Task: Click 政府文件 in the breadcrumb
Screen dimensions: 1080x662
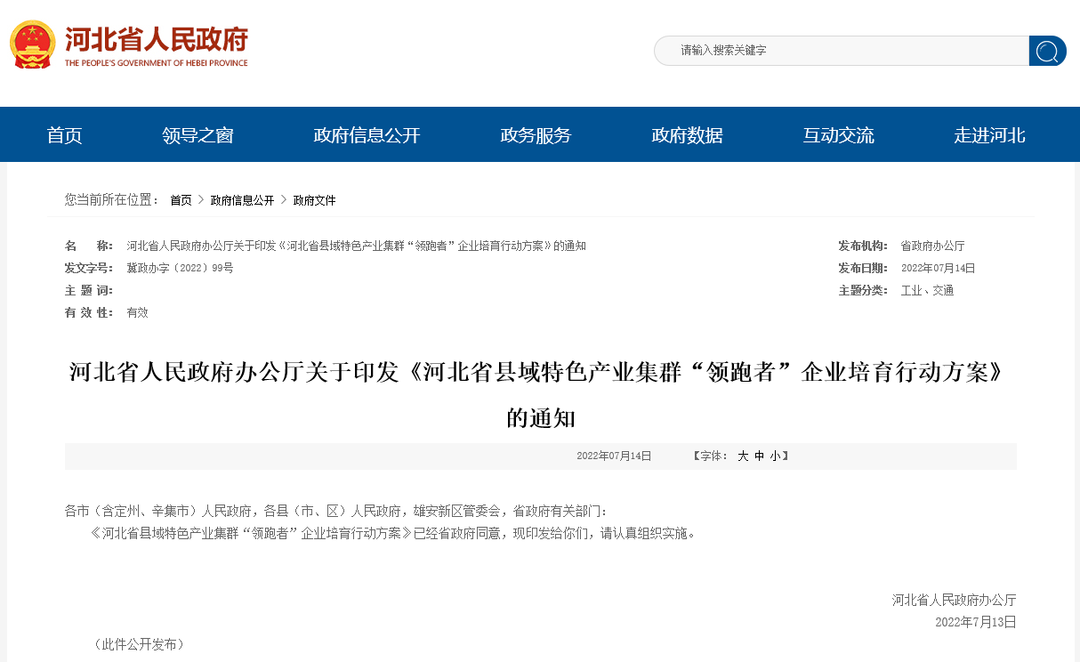Action: click(x=313, y=200)
